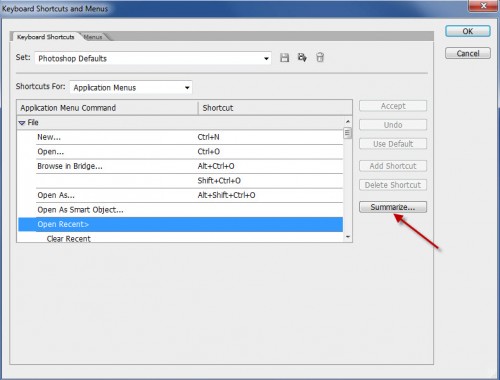This screenshot has height=380, width=500.
Task: Click the Use Default button
Action: click(x=393, y=144)
